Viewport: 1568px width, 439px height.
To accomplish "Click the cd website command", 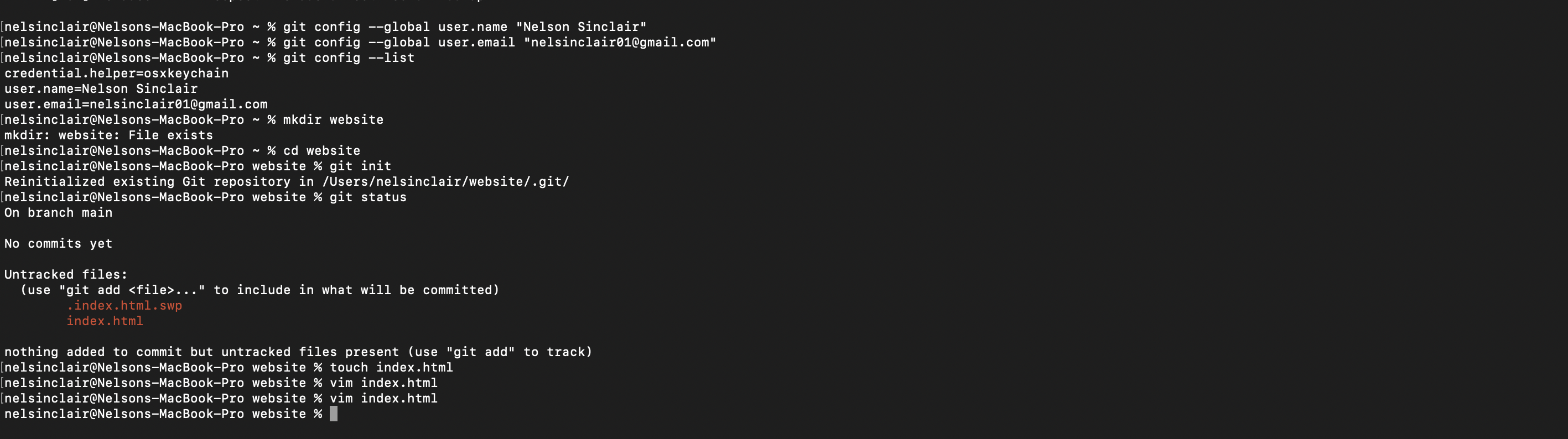I will point(322,151).
